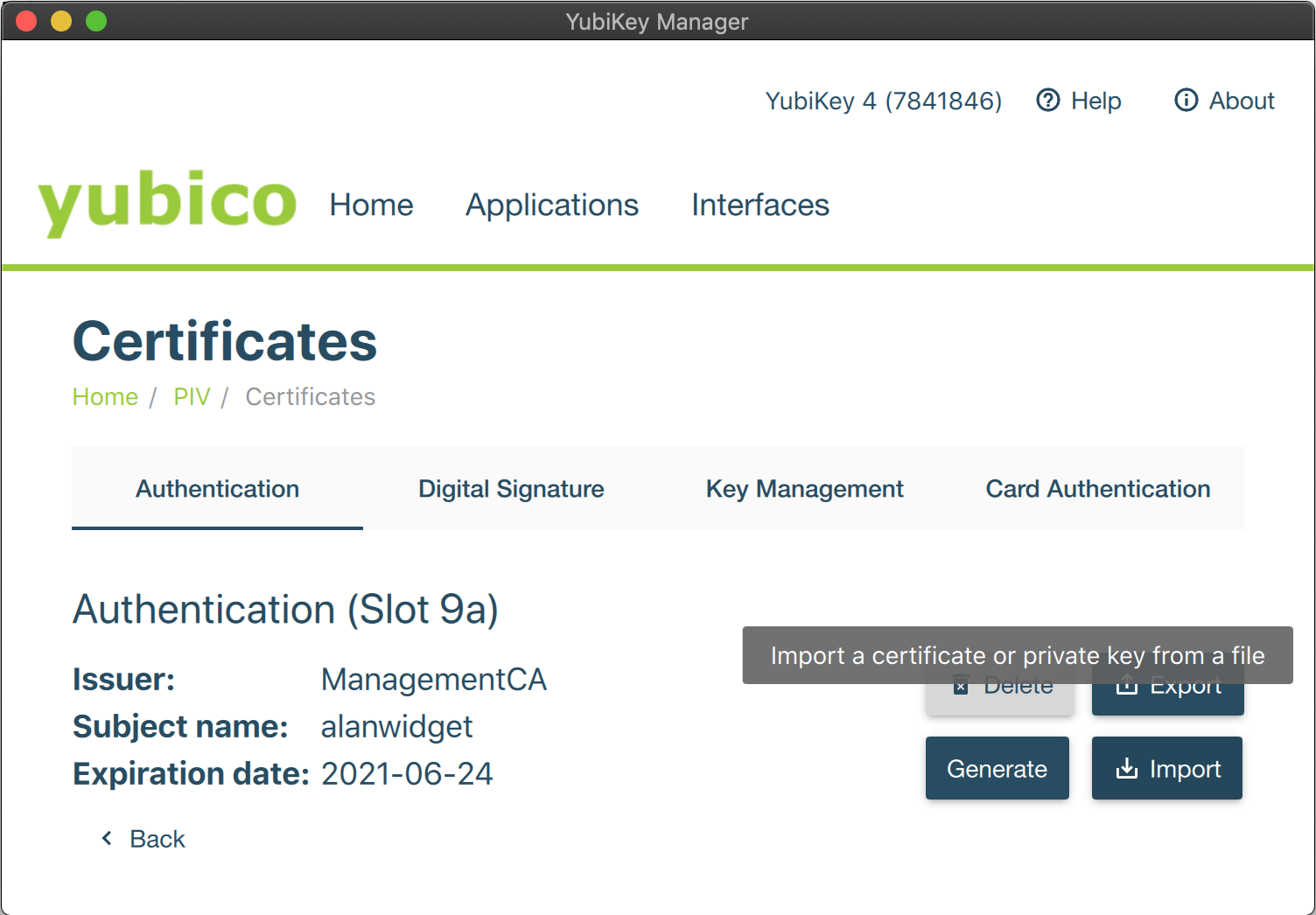Follow the Home breadcrumb link
The width and height of the screenshot is (1316, 915).
pos(105,397)
